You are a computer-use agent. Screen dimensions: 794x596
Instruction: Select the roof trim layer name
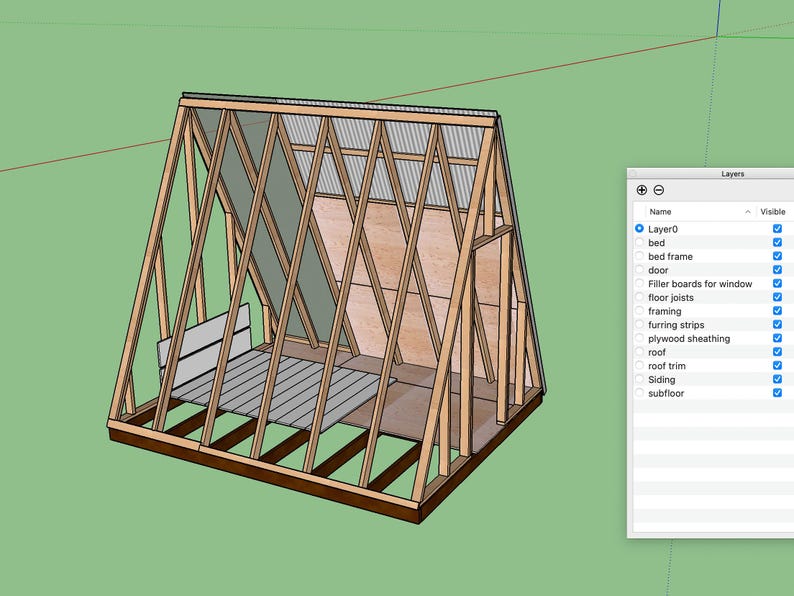coord(667,366)
